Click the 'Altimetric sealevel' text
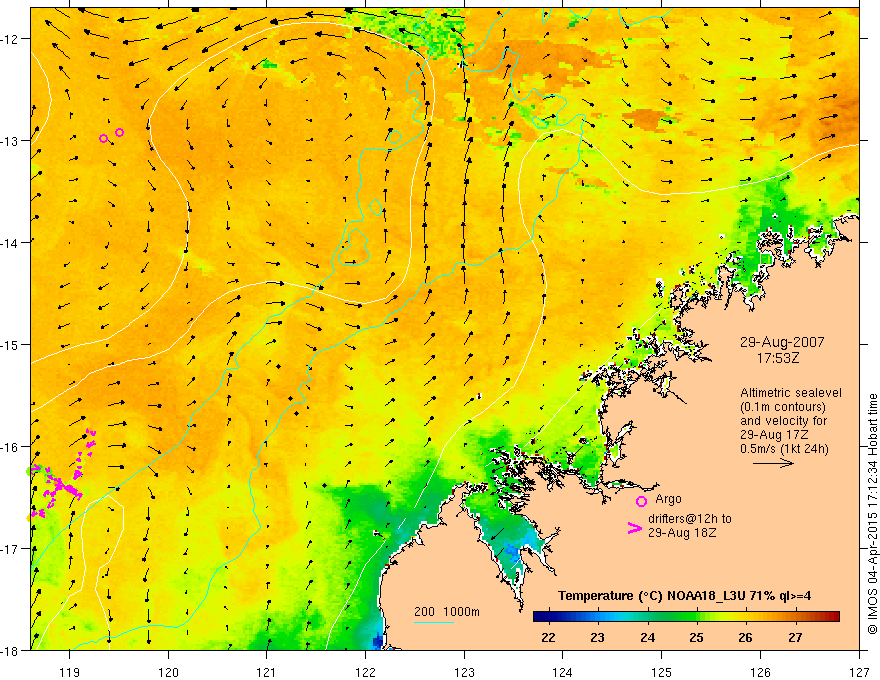Image resolution: width=880 pixels, height=680 pixels. click(791, 393)
